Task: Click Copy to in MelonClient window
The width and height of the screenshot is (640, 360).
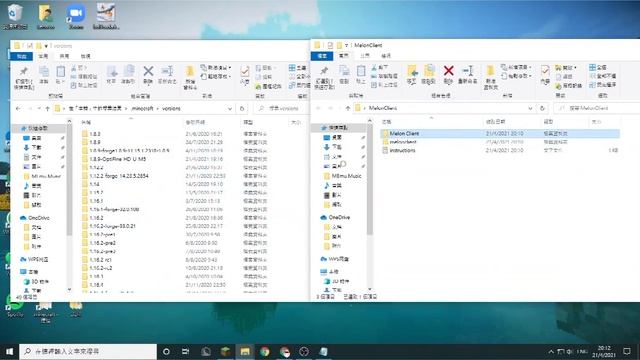Action: tap(429, 75)
